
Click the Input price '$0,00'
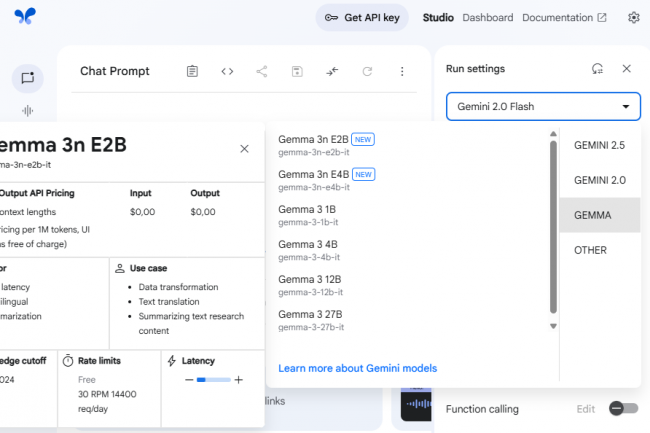point(142,212)
